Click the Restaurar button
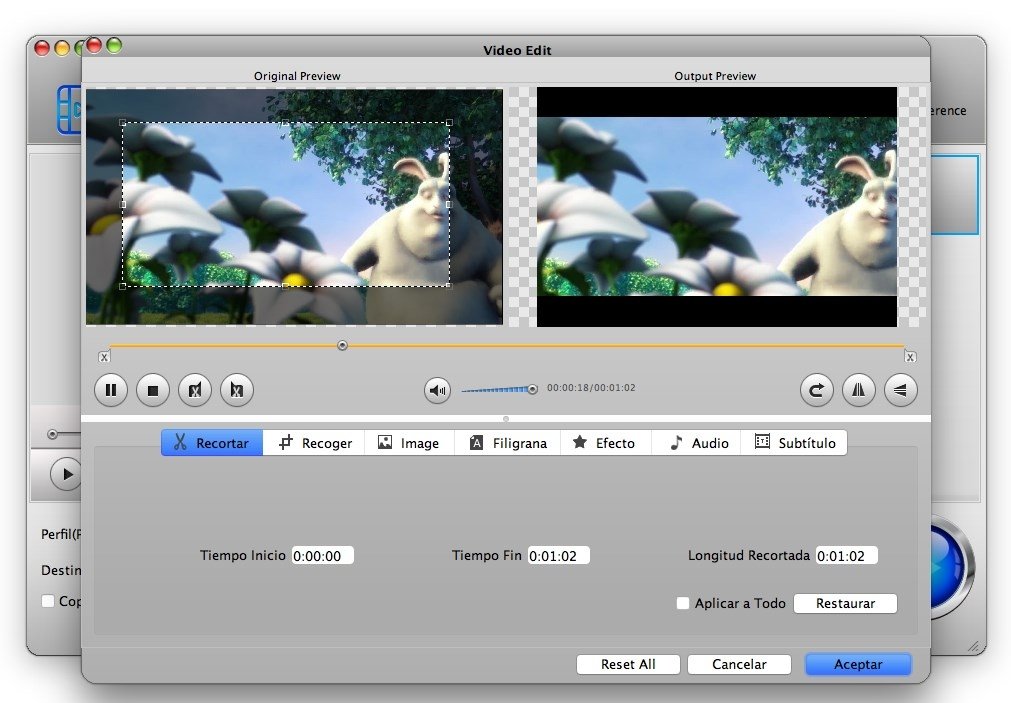 (x=845, y=604)
